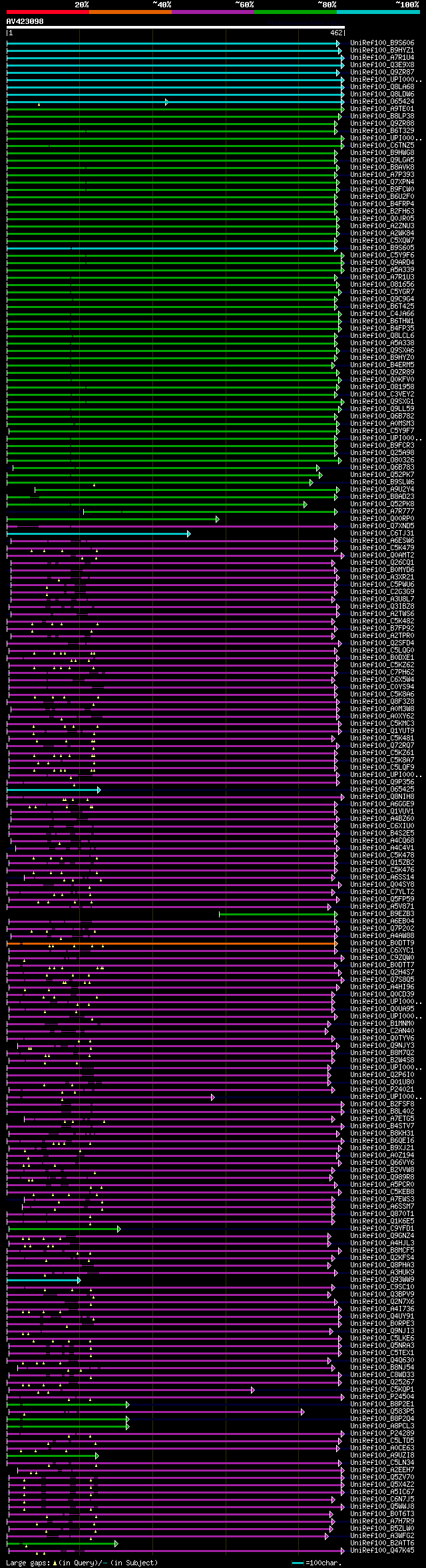Open hit UniRef100_Q9ZR87
Image resolution: width=426 pixels, height=1568 pixels.
pyautogui.click(x=382, y=73)
